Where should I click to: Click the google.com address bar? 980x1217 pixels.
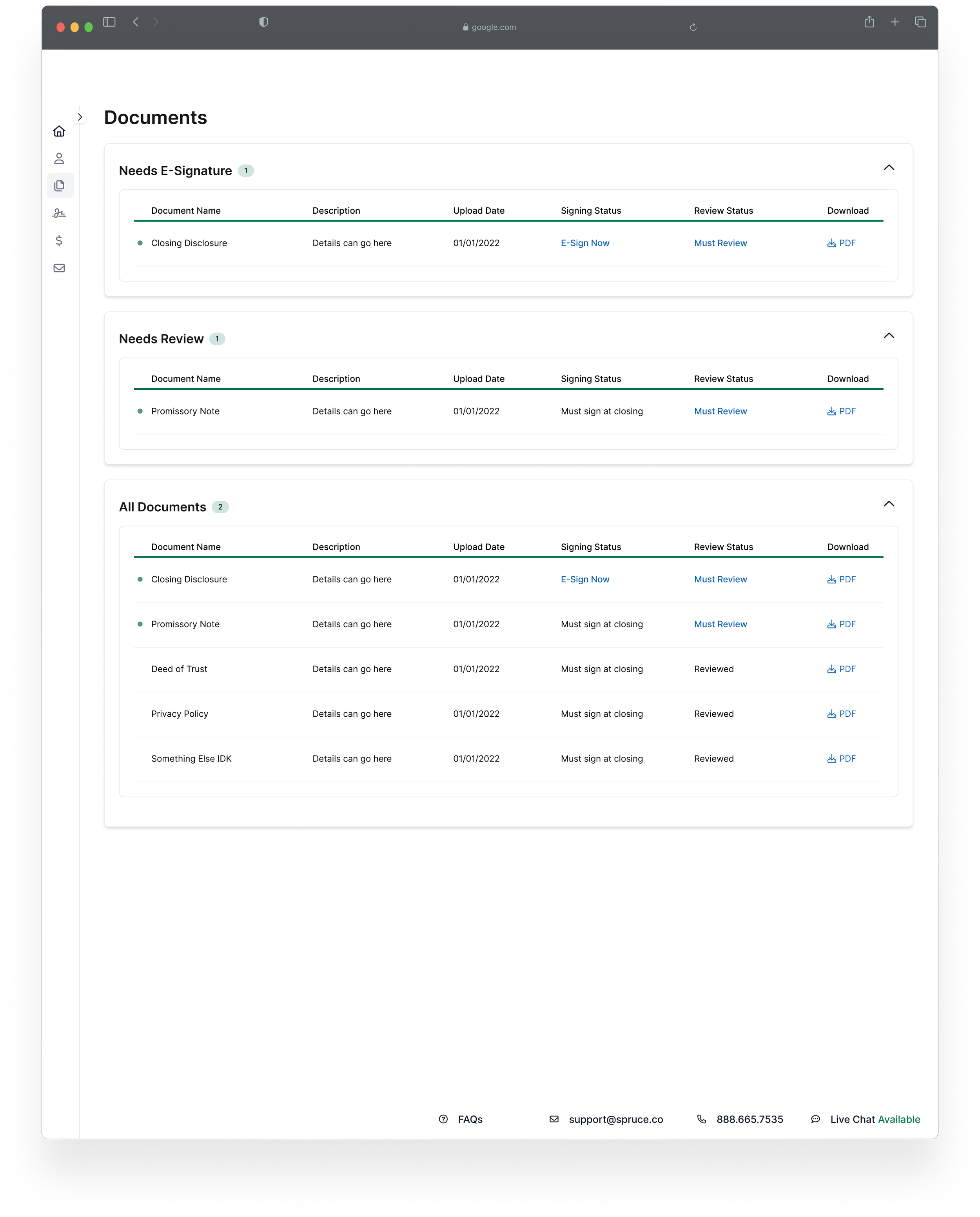tap(490, 27)
